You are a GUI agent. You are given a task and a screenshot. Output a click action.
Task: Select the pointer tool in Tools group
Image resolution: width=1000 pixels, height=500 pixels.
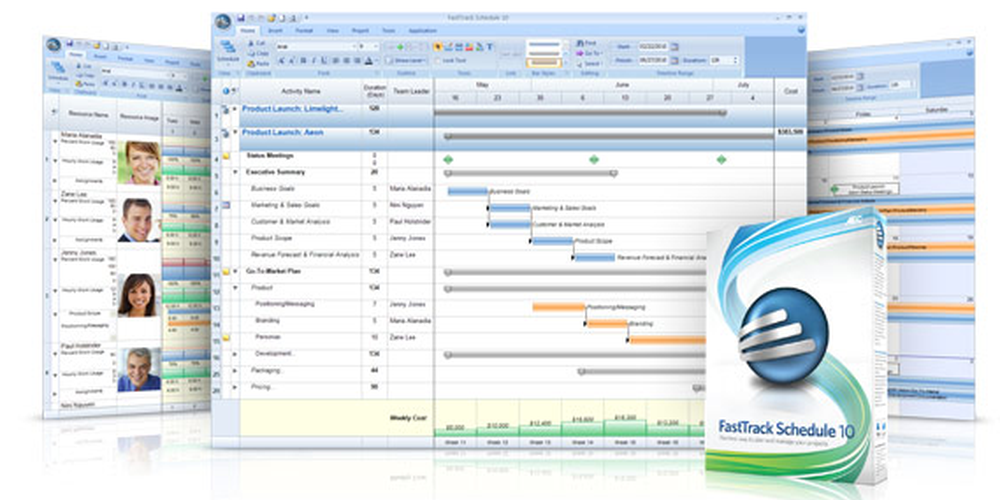(x=438, y=47)
